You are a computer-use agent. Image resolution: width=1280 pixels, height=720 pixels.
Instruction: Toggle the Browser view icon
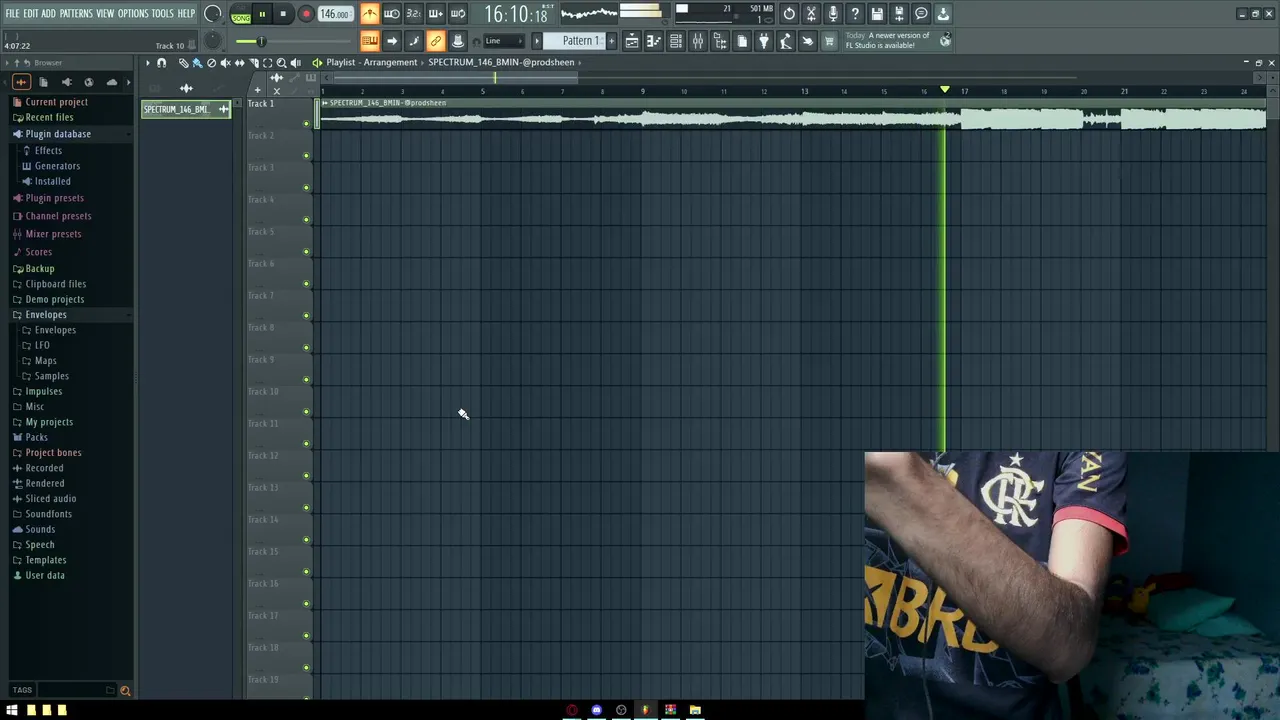pos(720,41)
